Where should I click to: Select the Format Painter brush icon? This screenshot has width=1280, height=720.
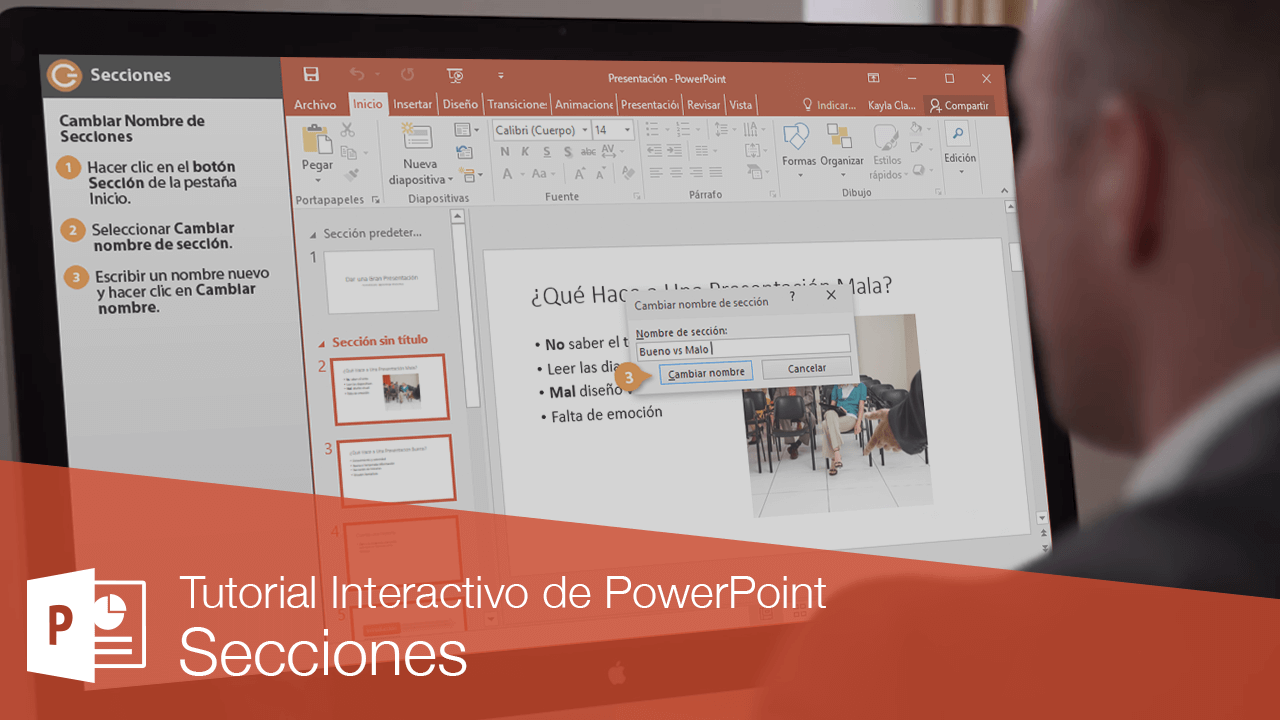351,175
